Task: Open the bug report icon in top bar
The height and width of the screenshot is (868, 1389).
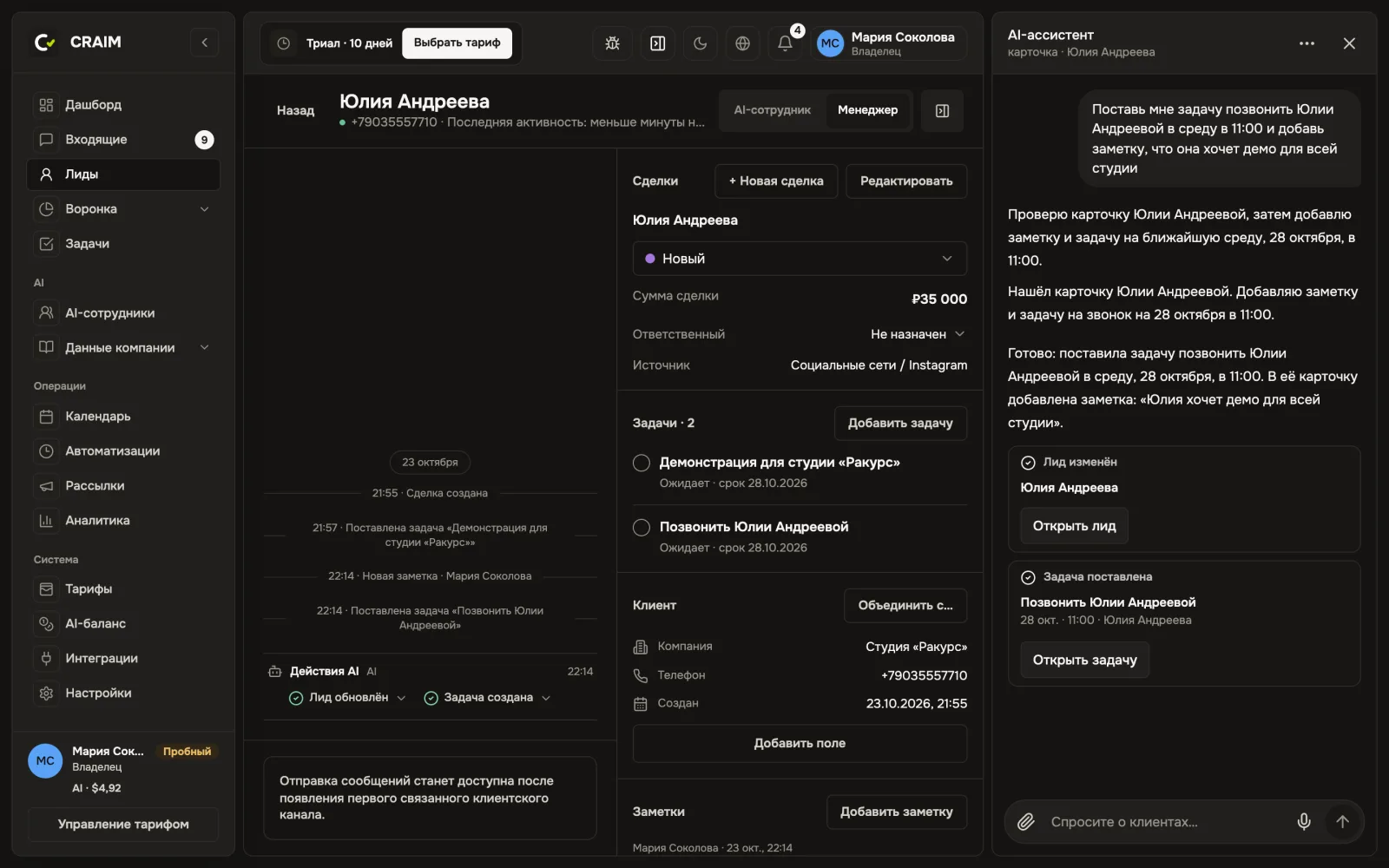Action: (x=612, y=43)
